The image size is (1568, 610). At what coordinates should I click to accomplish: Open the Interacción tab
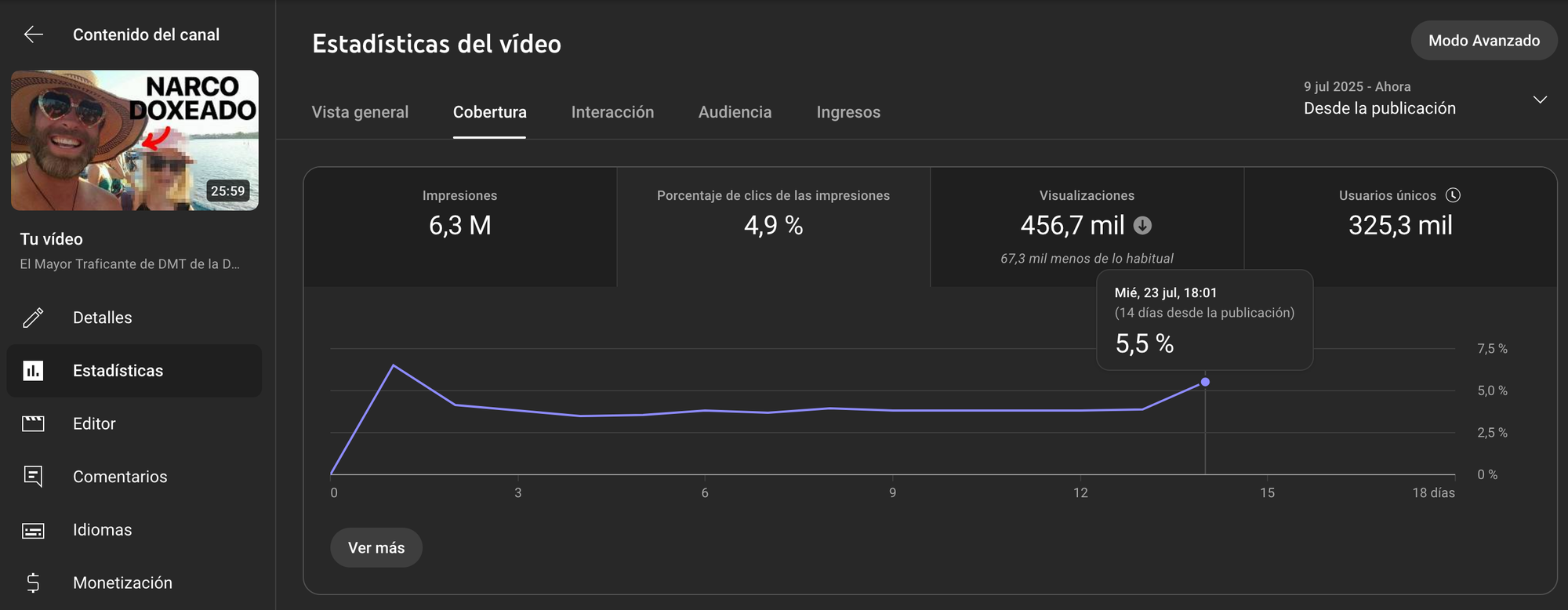pos(612,112)
